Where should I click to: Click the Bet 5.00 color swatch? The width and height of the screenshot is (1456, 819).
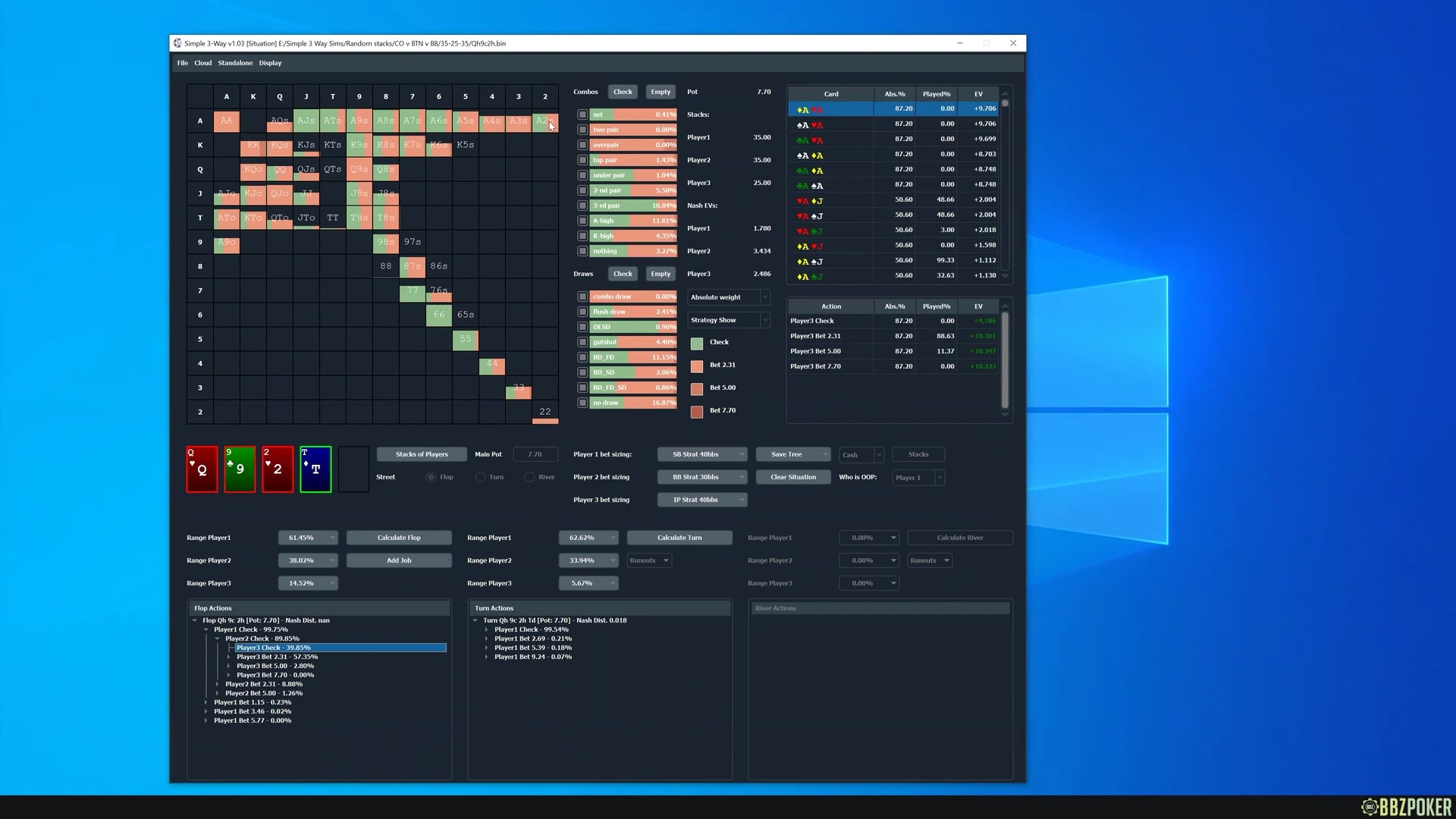point(697,388)
